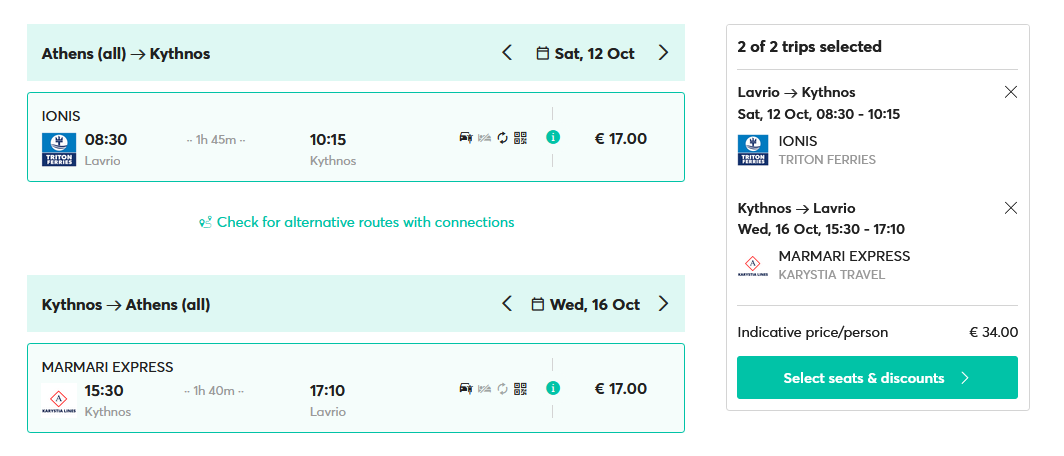Remove the Kythnos → Lavrio selected trip
The width and height of the screenshot is (1064, 456).
tap(1010, 208)
